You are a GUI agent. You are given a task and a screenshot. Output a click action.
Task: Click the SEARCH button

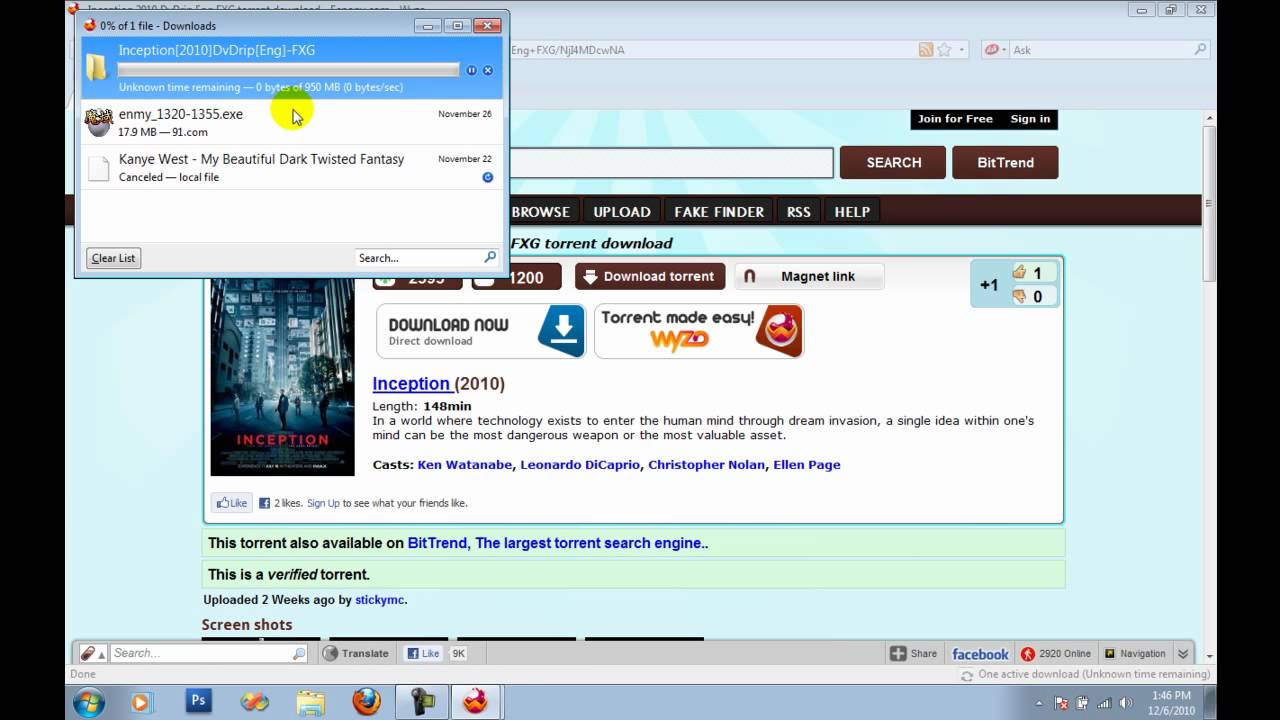click(893, 162)
